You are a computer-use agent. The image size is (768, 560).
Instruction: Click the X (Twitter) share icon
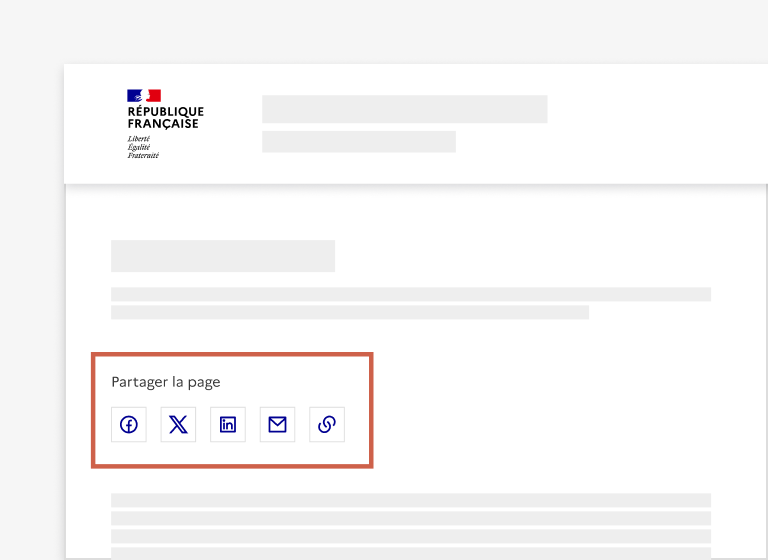178,425
